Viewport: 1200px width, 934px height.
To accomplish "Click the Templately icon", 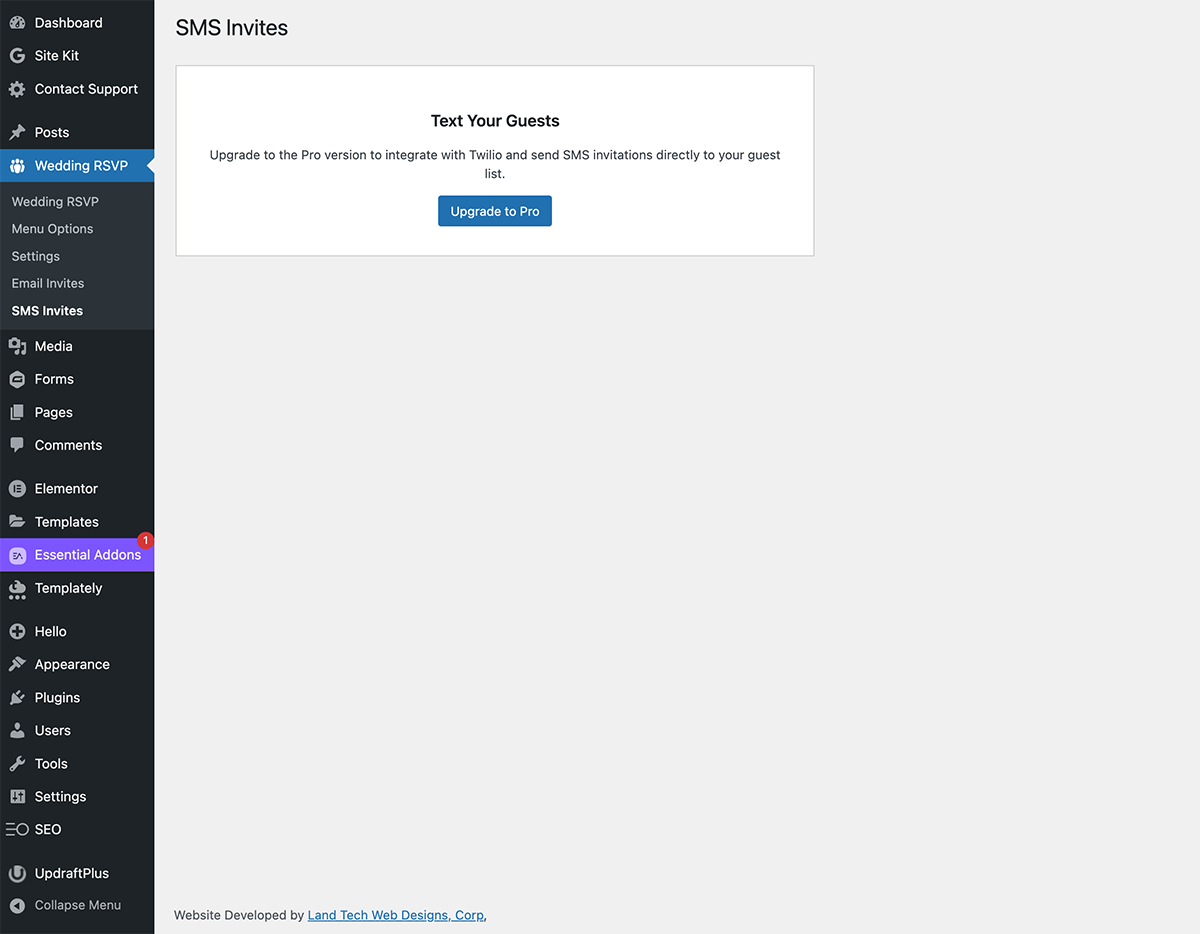I will pos(16,589).
